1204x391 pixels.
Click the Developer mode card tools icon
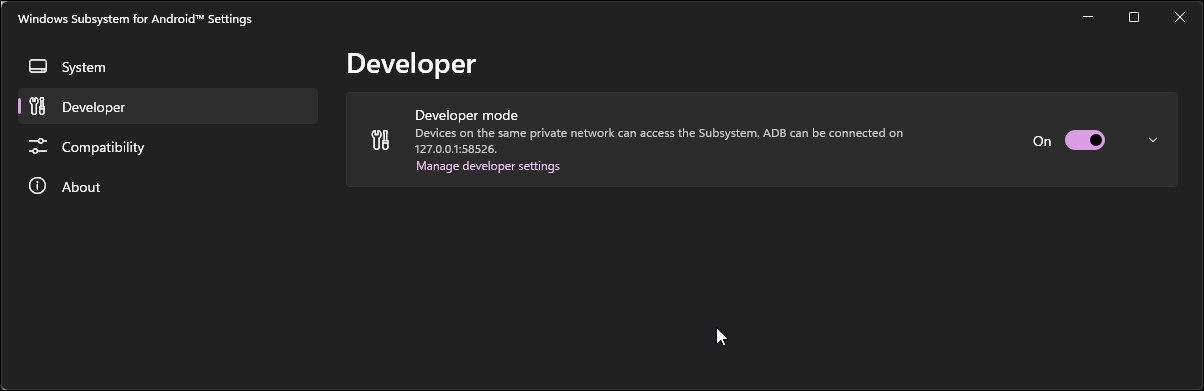(x=380, y=140)
